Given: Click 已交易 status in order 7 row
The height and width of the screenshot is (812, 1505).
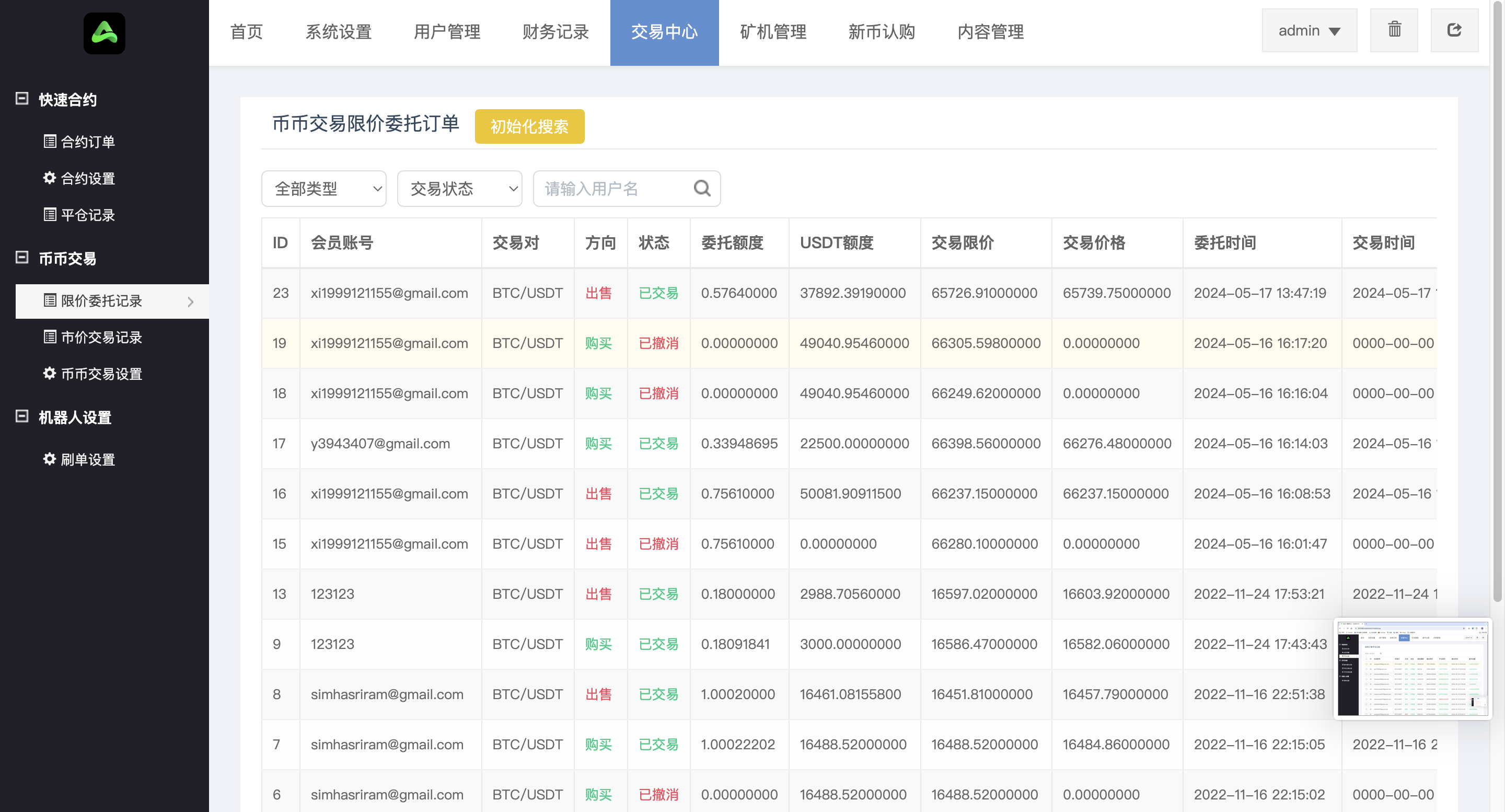Looking at the screenshot, I should (x=658, y=744).
